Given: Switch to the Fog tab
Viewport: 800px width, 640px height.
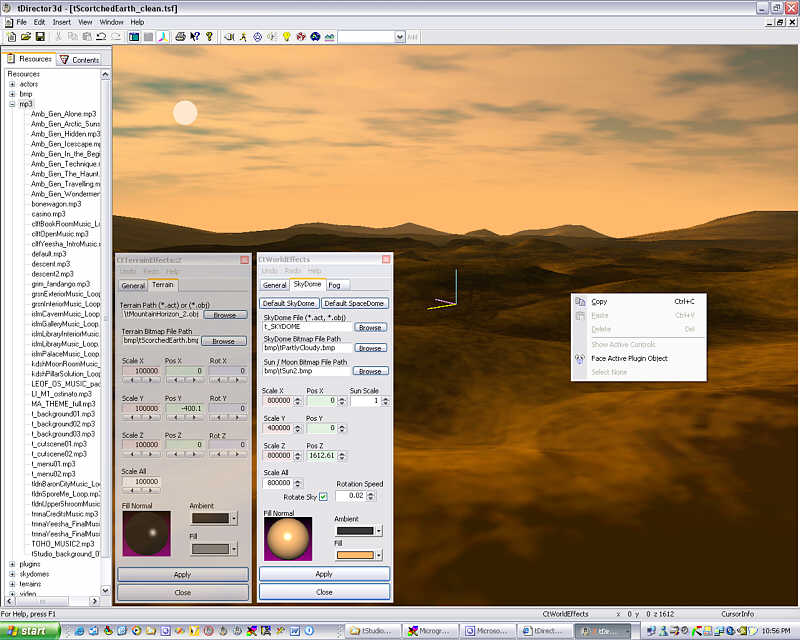Looking at the screenshot, I should tap(334, 285).
